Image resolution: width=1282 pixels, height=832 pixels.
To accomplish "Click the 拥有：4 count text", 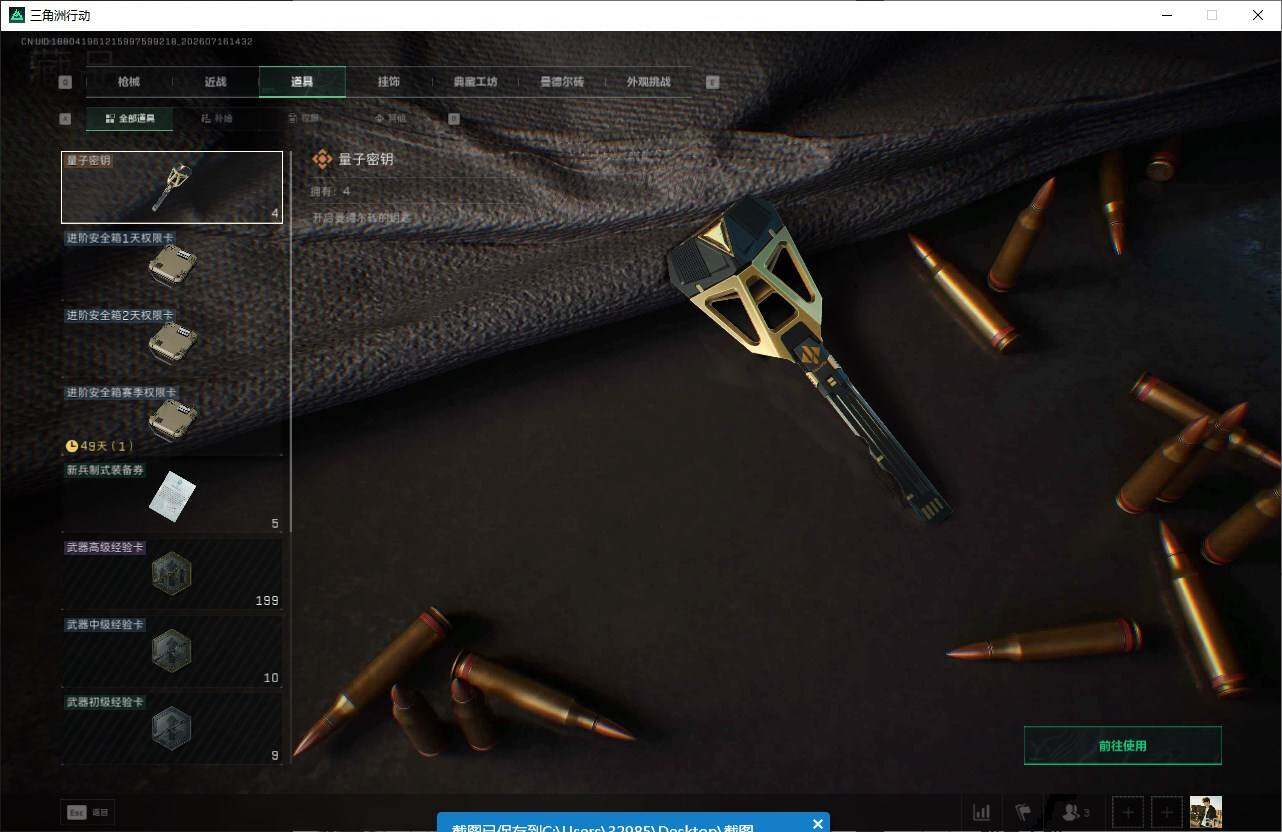I will (x=331, y=191).
